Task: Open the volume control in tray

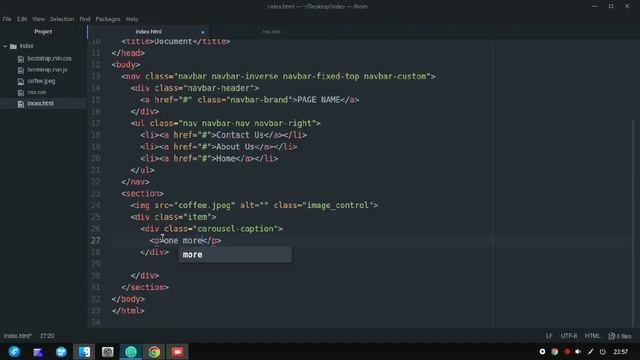Action: click(578, 351)
